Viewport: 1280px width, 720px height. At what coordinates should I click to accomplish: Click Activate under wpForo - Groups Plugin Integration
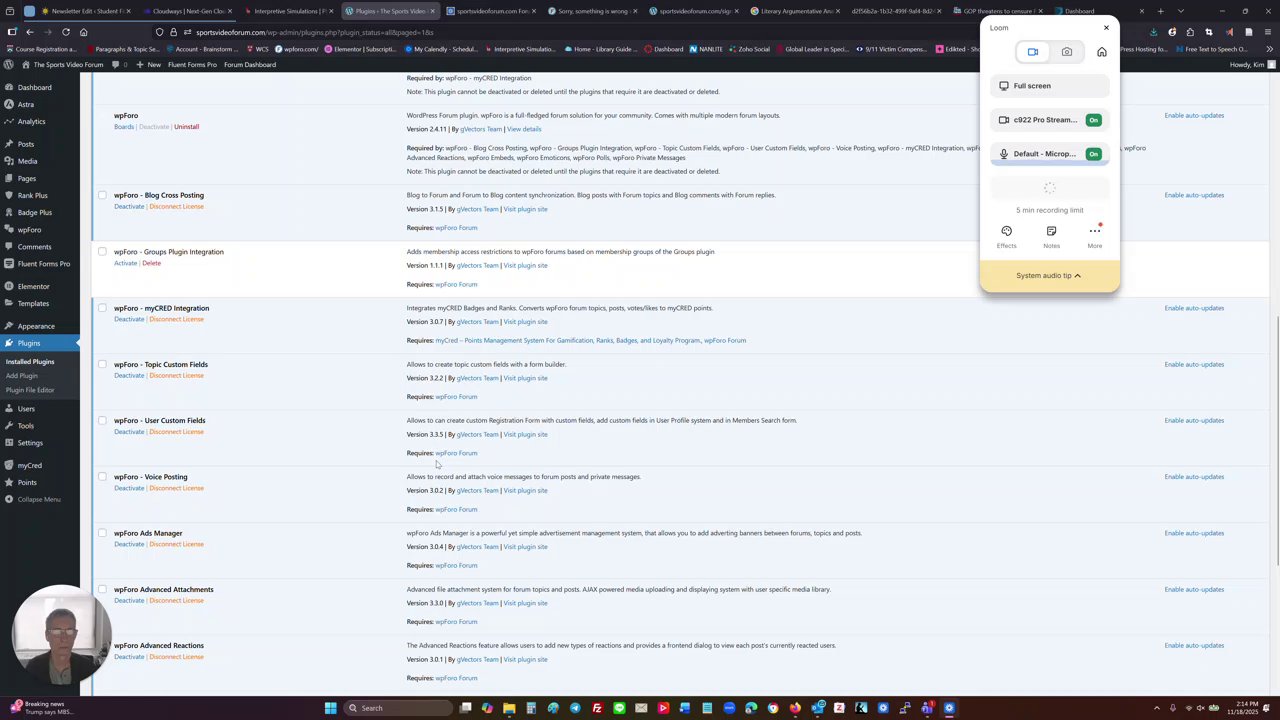click(125, 263)
